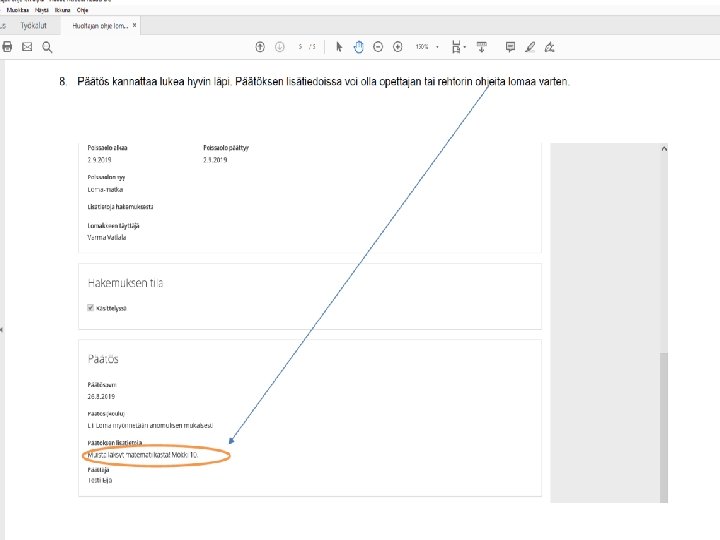This screenshot has height=540, width=720.
Task: Switch to the Työkalut tab
Action: point(33,26)
